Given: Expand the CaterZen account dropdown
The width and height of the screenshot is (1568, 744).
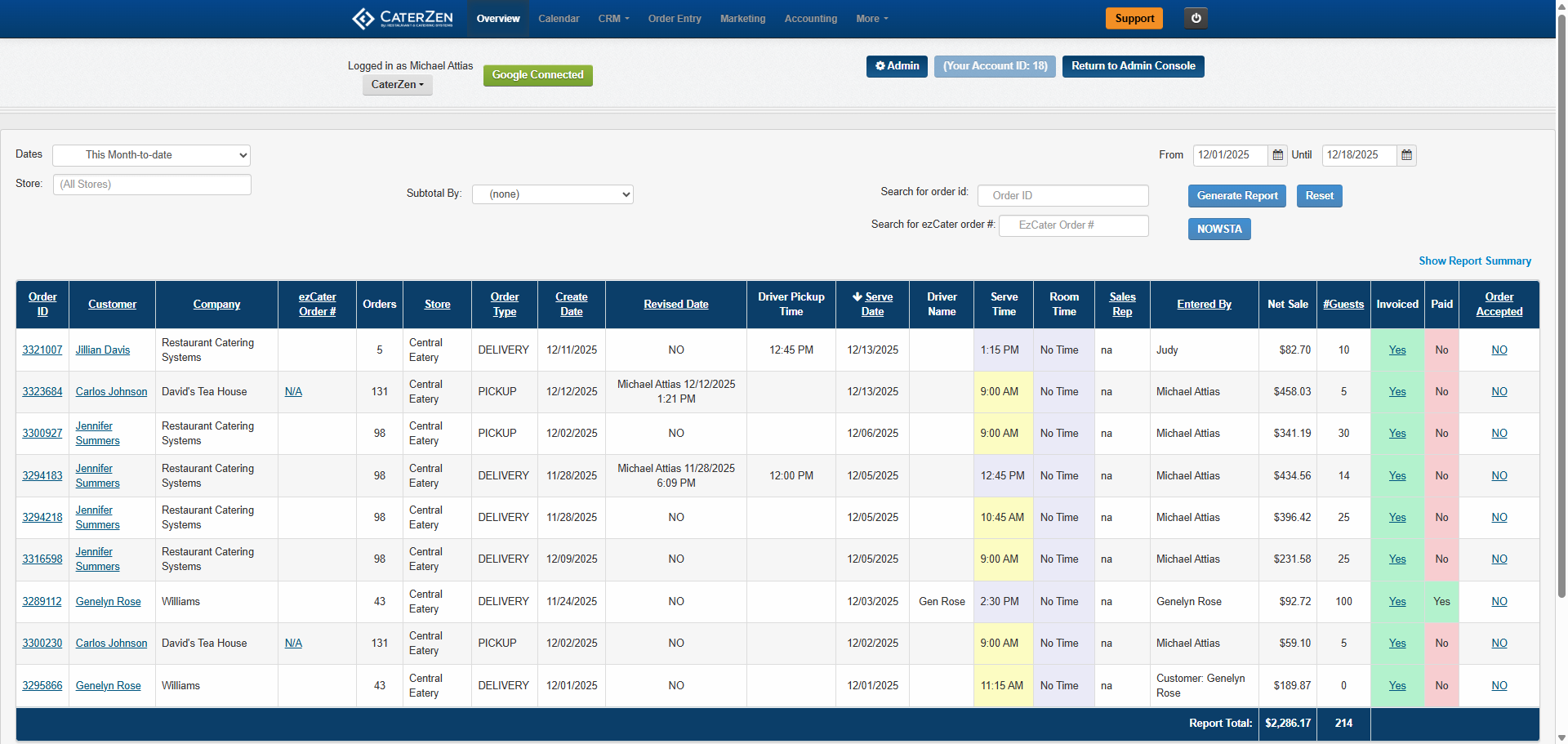Looking at the screenshot, I should (397, 85).
